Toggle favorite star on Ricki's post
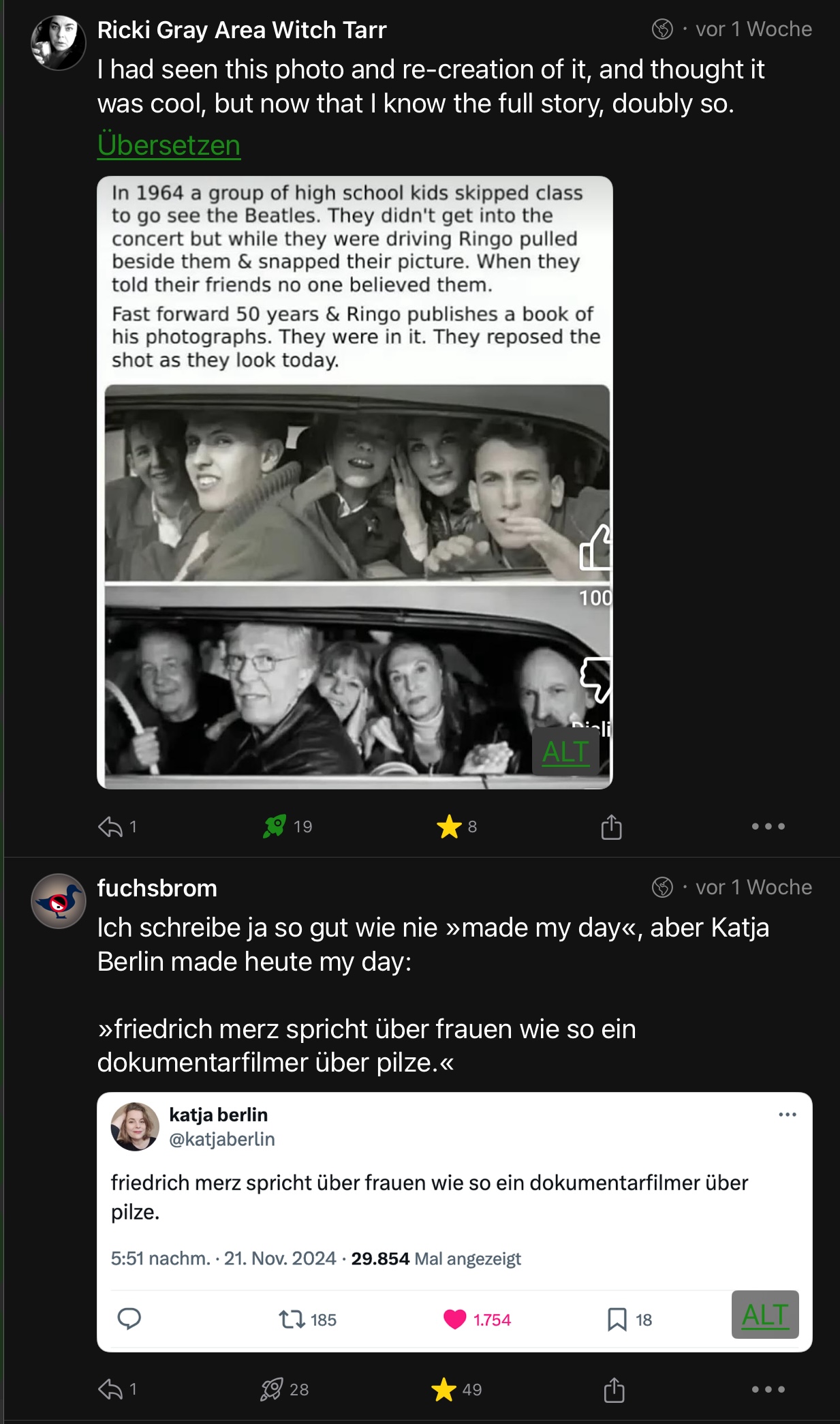840x1424 pixels. click(x=449, y=827)
